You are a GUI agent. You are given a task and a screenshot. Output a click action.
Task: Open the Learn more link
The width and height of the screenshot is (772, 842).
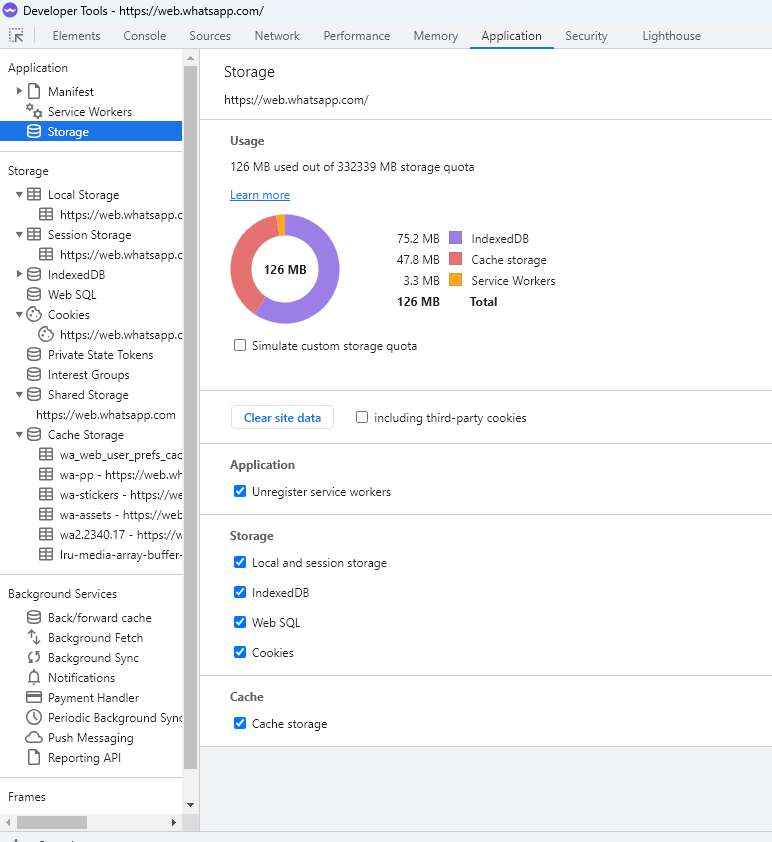click(x=260, y=195)
